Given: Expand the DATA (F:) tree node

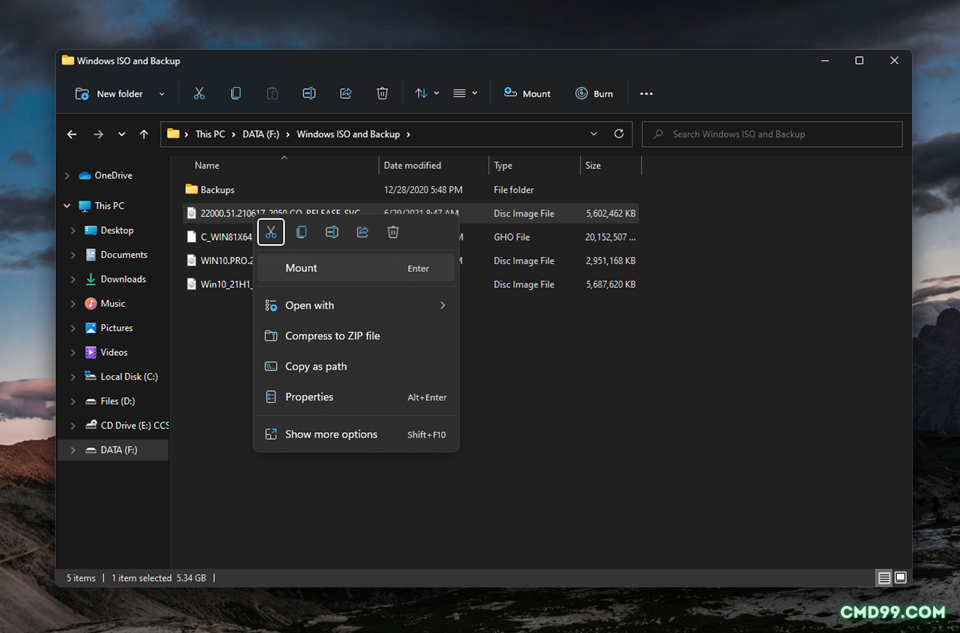Looking at the screenshot, I should tap(73, 450).
